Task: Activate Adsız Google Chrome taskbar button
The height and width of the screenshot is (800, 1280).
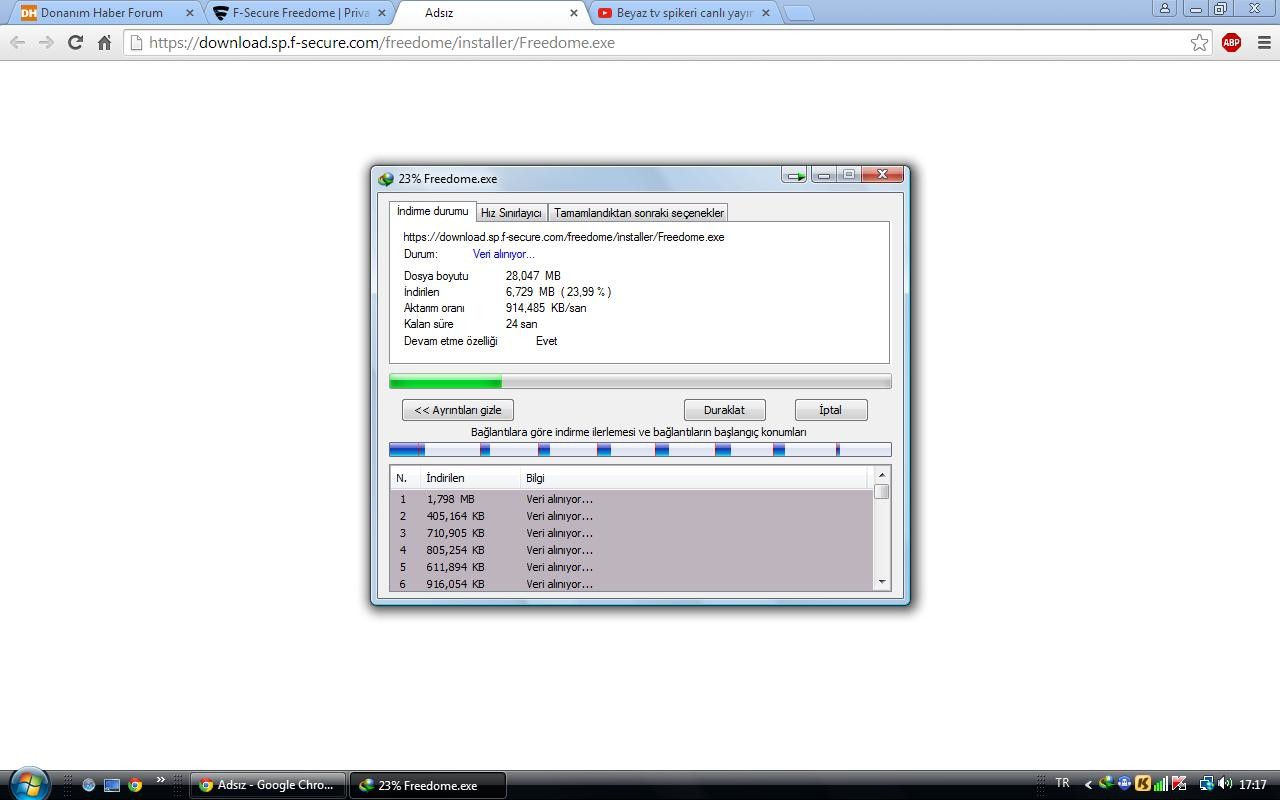Action: 269,785
